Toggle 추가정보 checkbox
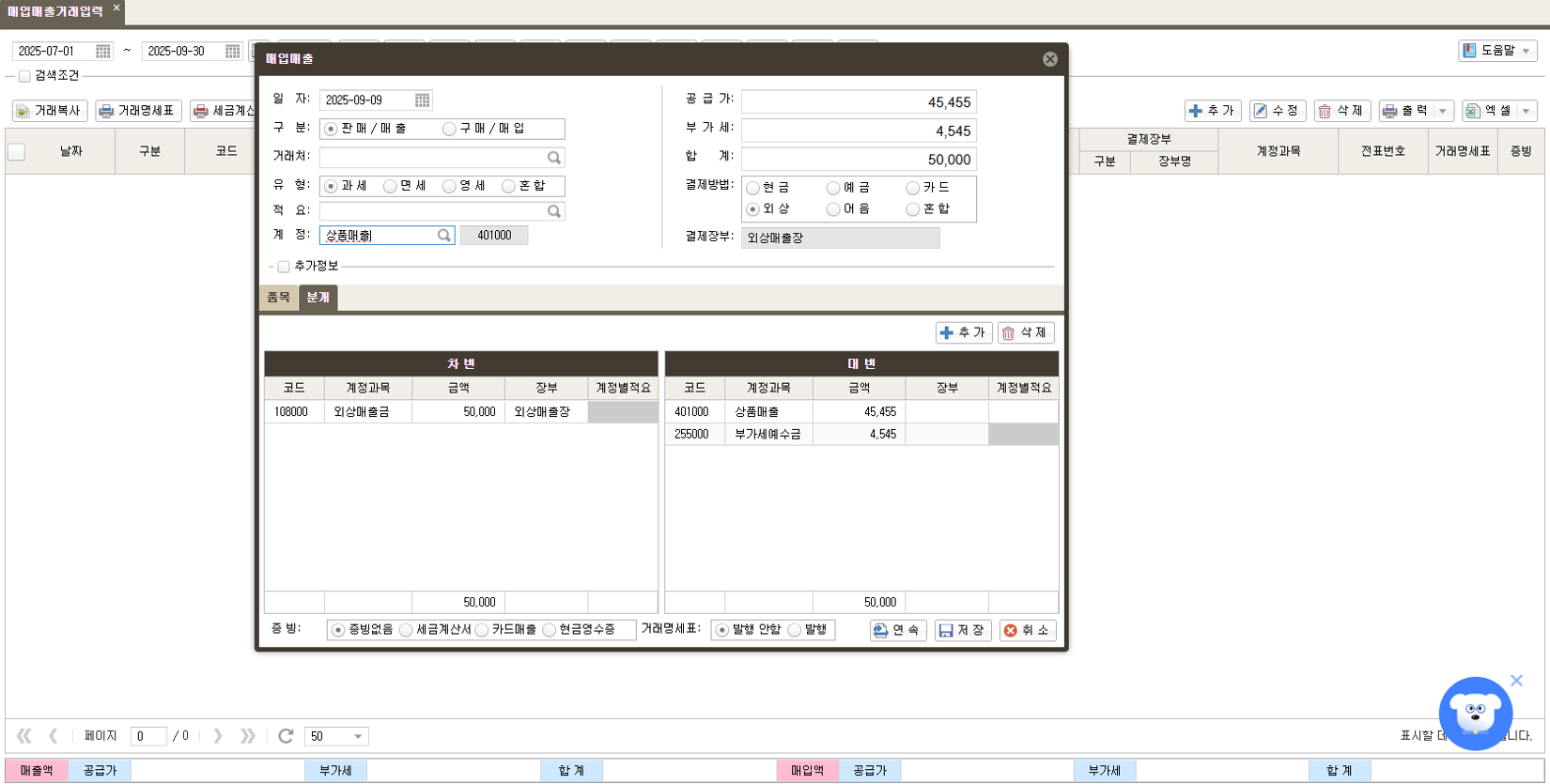Image resolution: width=1550 pixels, height=784 pixels. tap(284, 267)
